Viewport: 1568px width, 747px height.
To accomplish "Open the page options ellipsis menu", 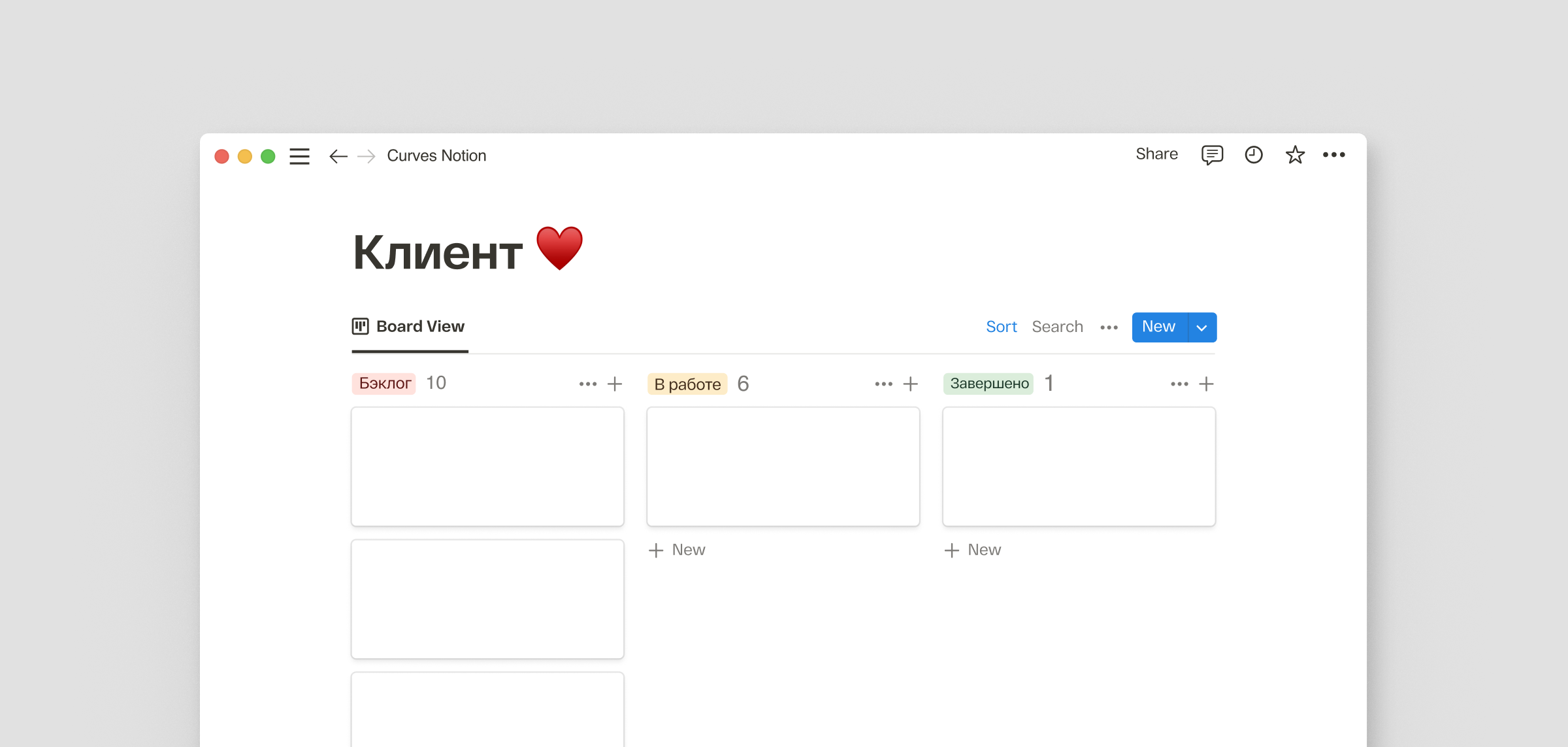I will (1333, 155).
